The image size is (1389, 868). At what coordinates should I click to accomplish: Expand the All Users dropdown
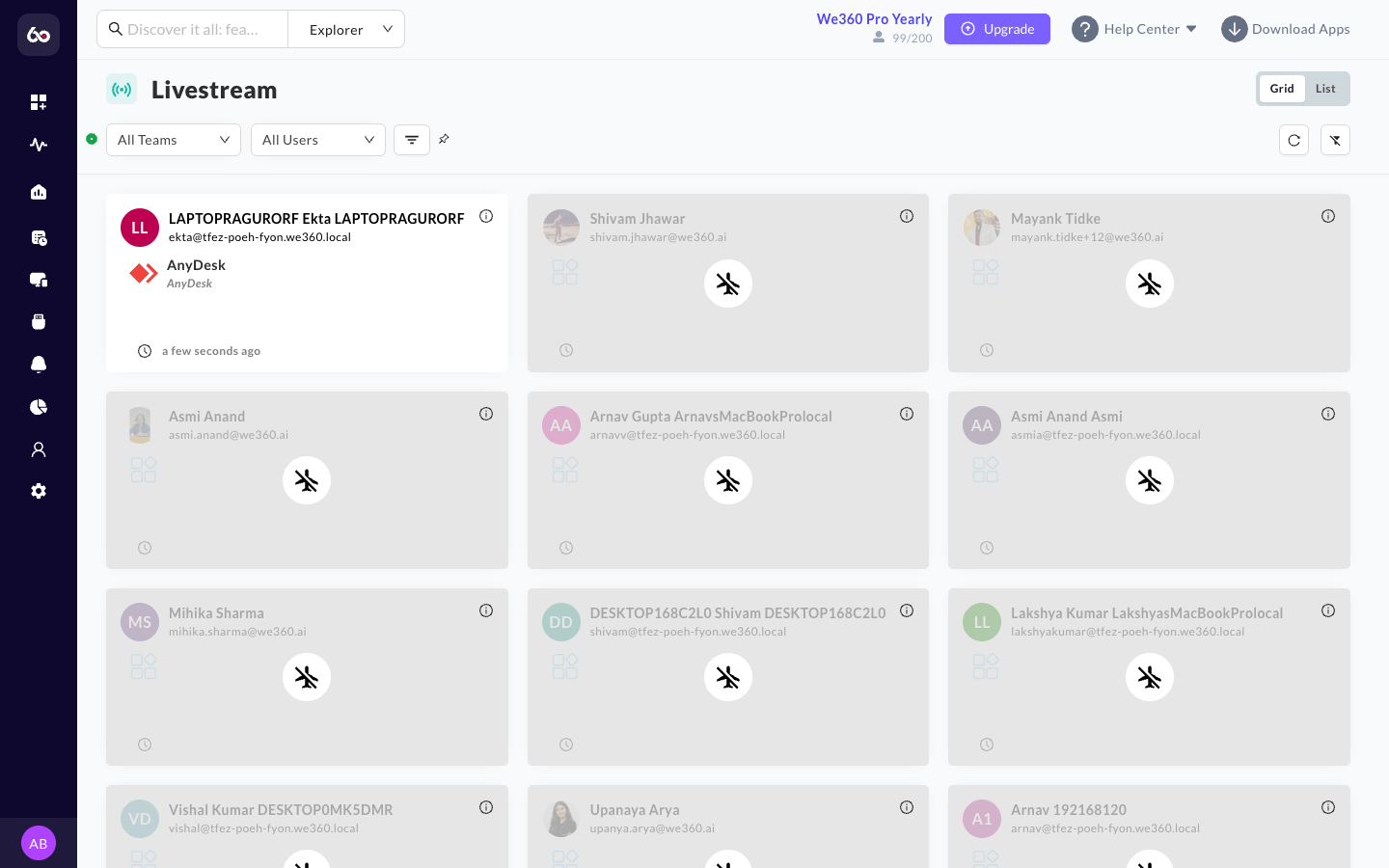click(x=318, y=140)
